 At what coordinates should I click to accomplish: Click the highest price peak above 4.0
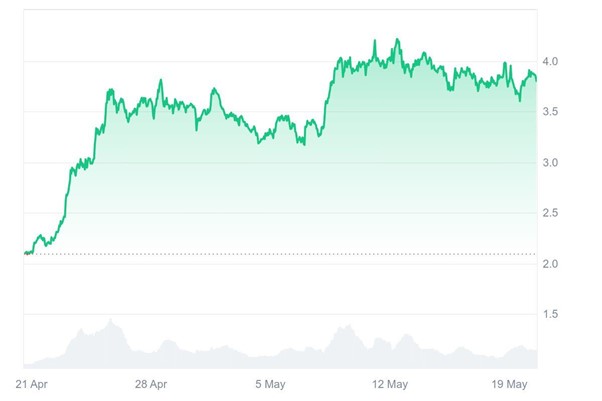coord(398,40)
